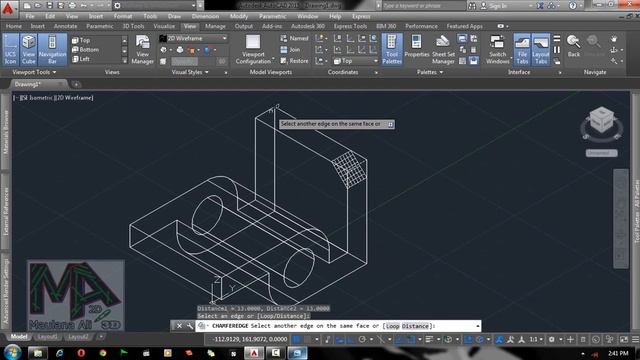Select the Top view preset
640x360 pixels.
tap(81, 40)
